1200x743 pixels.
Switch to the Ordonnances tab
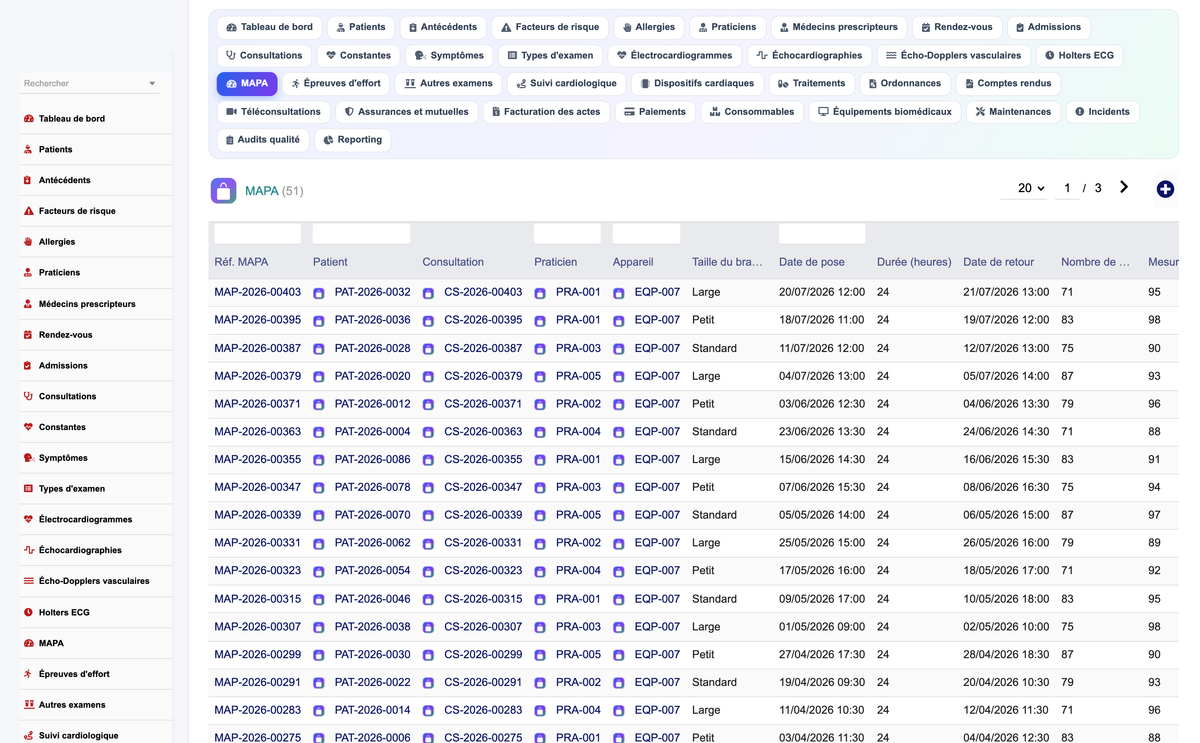904,84
